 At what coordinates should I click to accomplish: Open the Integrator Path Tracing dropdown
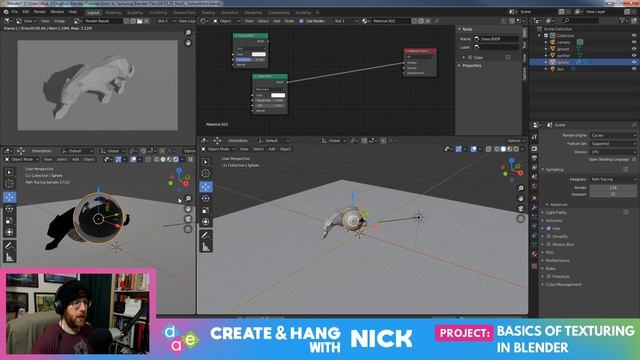[x=613, y=179]
